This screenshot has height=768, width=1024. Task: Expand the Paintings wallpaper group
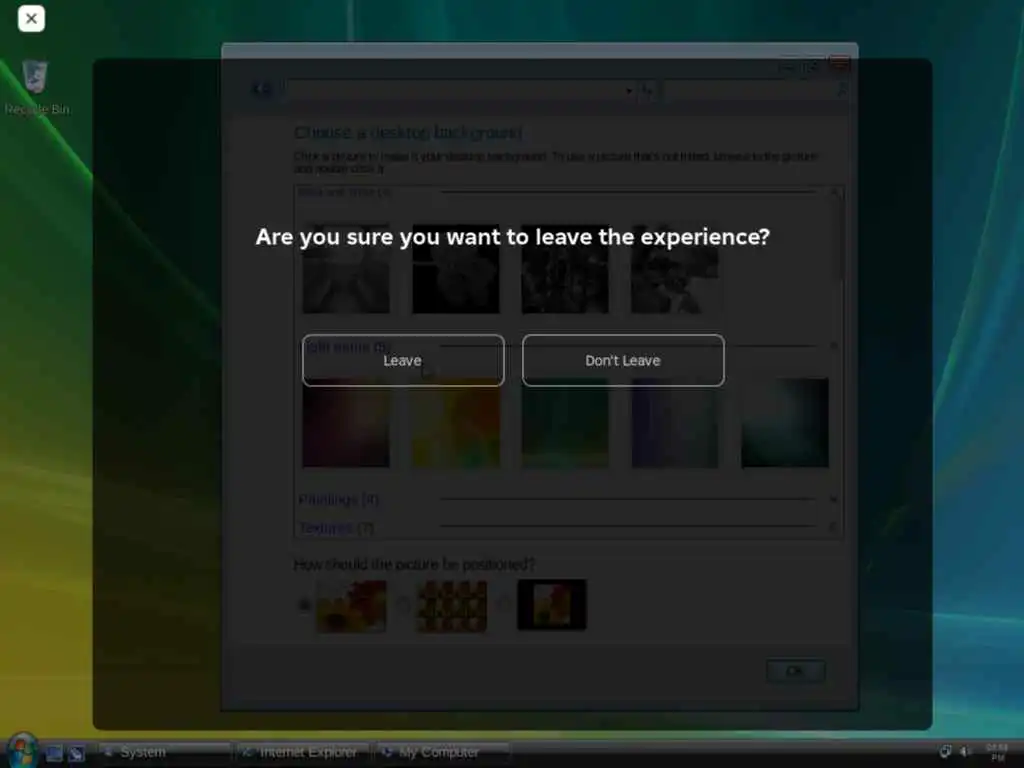point(834,500)
